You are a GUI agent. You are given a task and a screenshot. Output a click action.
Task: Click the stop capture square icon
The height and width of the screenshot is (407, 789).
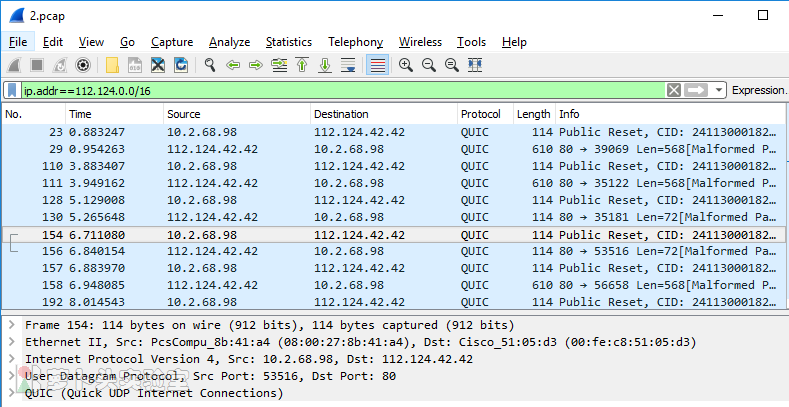(x=37, y=65)
